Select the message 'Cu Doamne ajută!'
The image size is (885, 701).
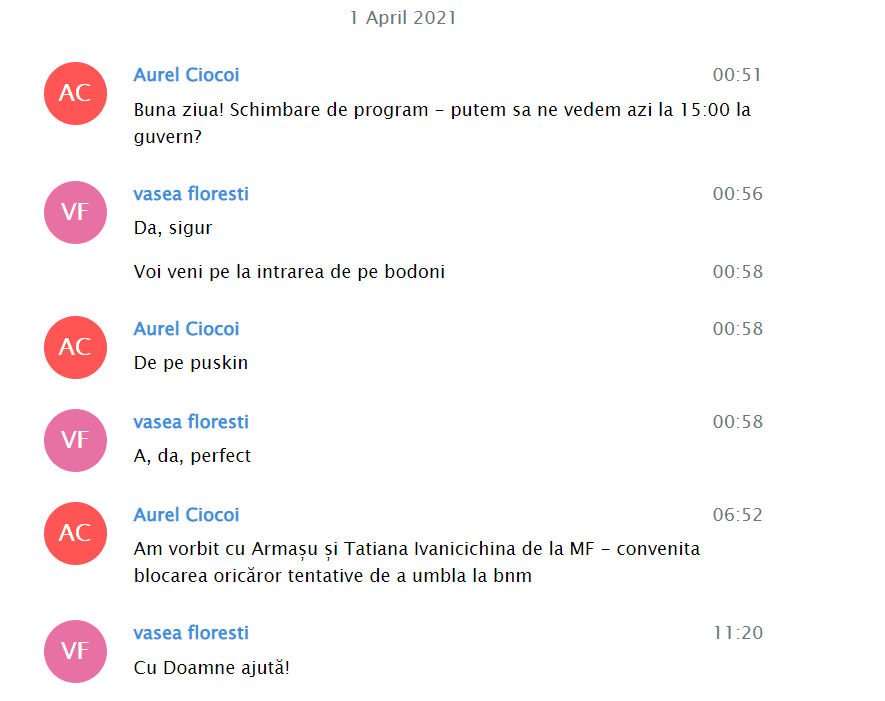point(212,668)
